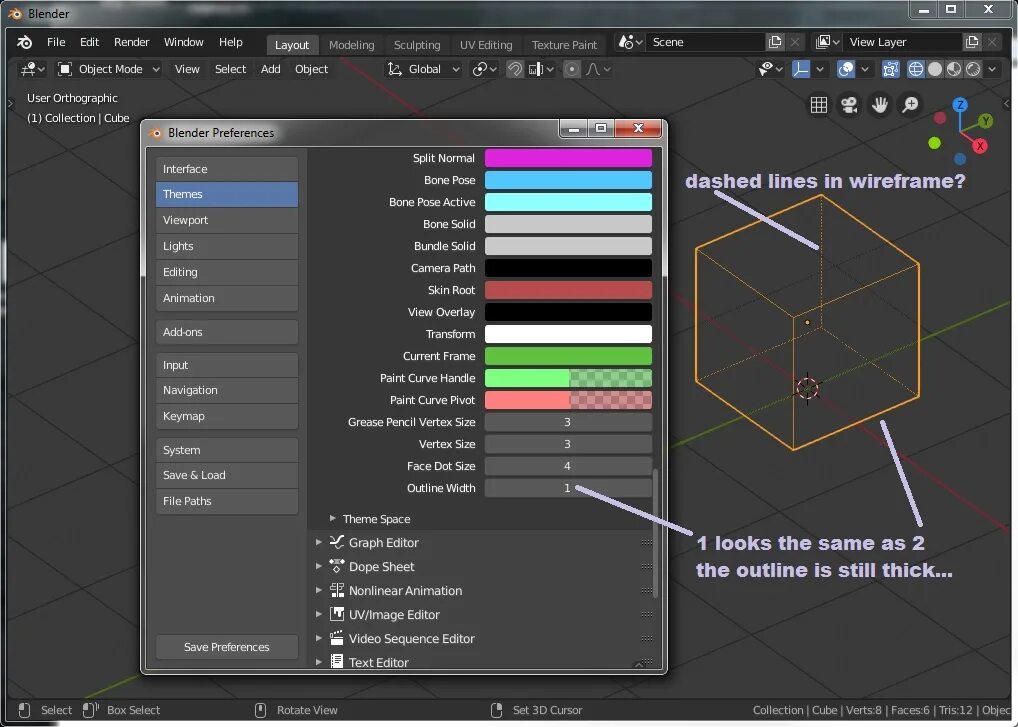Click the pan view hand icon
The height and width of the screenshot is (727, 1018).
point(880,105)
